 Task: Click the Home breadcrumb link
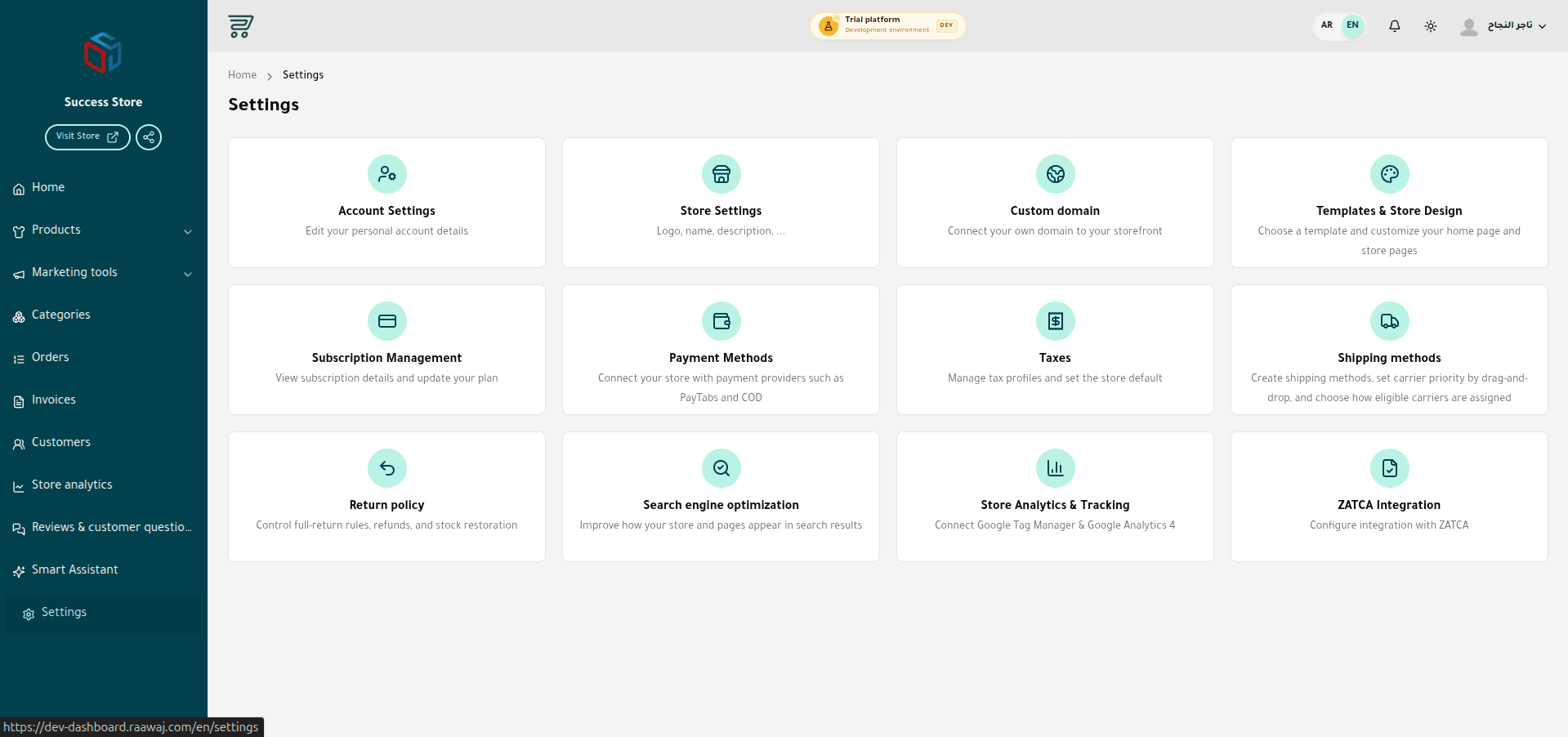pyautogui.click(x=242, y=75)
